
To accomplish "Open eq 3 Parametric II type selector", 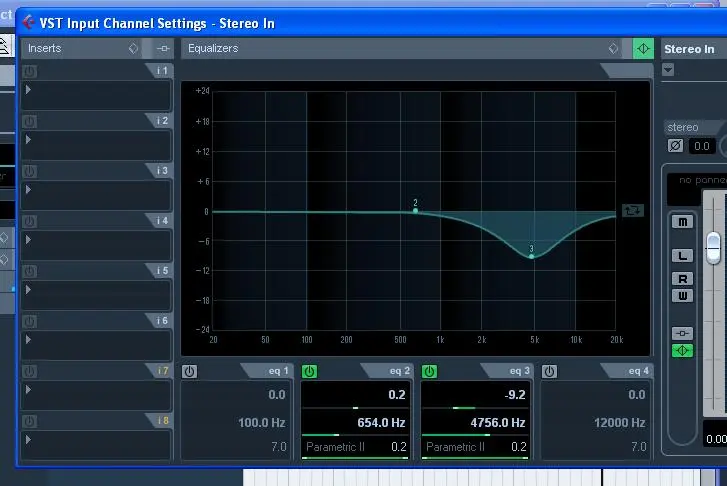I will [x=455, y=447].
